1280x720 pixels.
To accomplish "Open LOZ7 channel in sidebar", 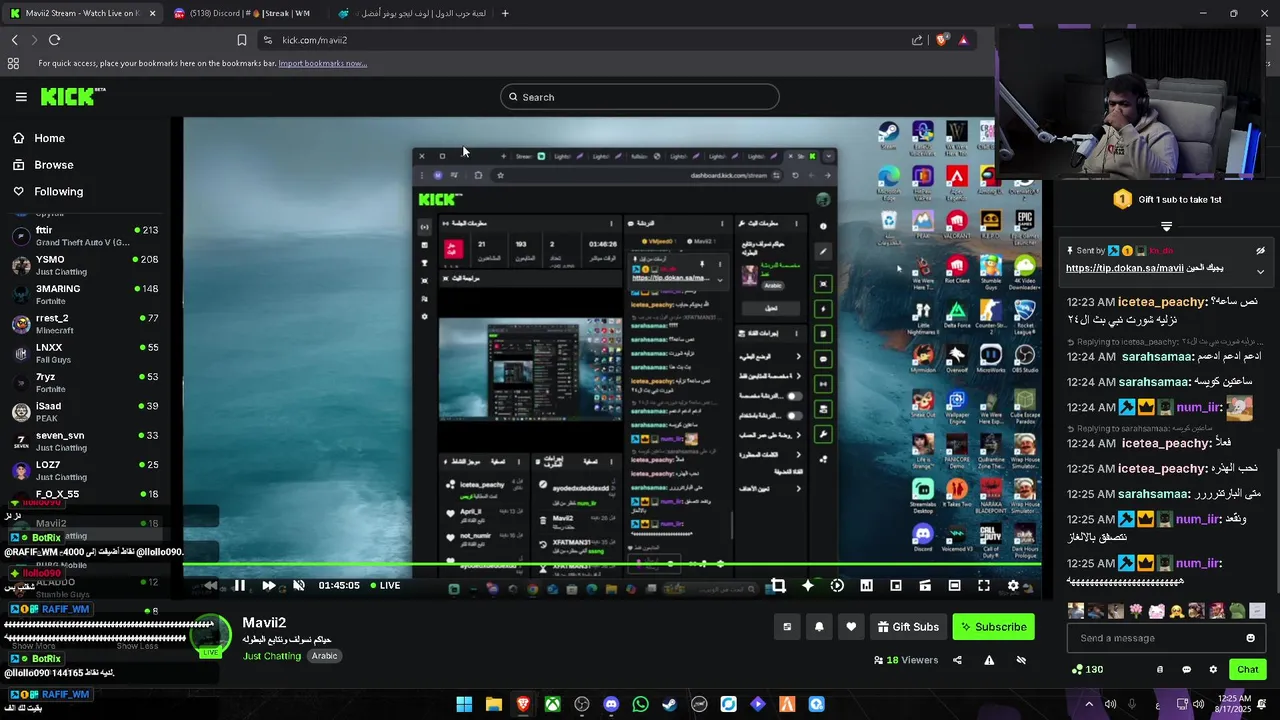I will tap(85, 470).
